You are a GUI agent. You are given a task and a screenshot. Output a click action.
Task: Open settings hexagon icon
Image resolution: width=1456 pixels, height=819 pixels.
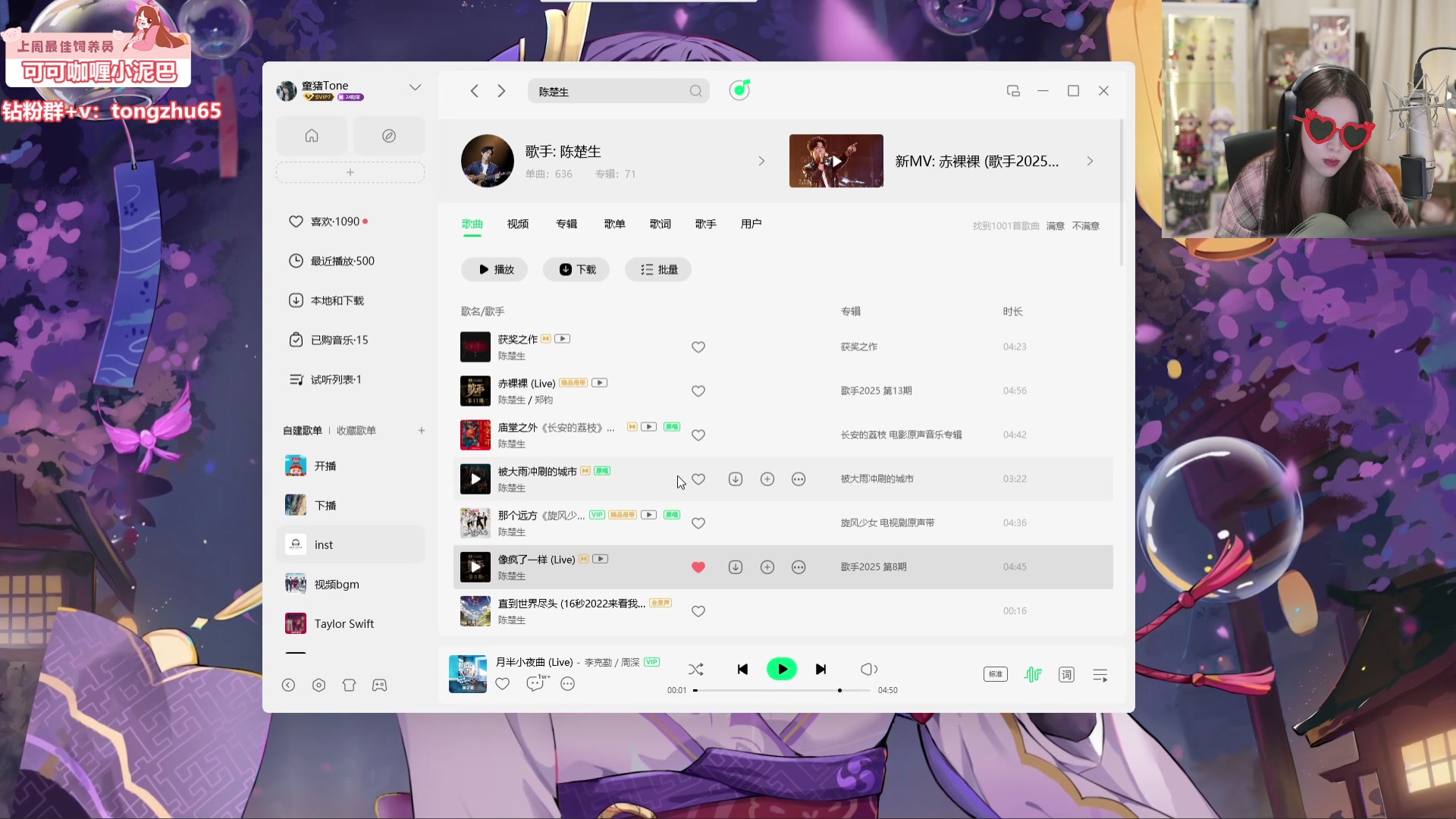[318, 685]
